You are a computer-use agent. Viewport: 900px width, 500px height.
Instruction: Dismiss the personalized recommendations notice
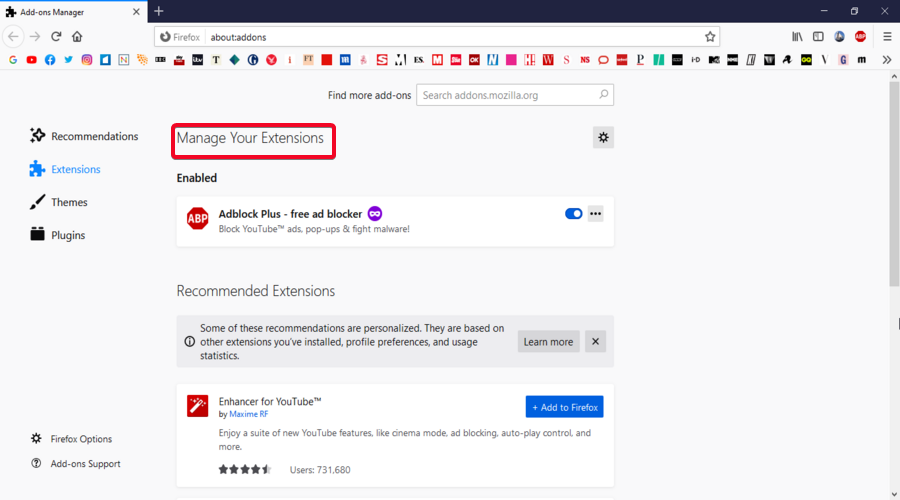click(596, 341)
